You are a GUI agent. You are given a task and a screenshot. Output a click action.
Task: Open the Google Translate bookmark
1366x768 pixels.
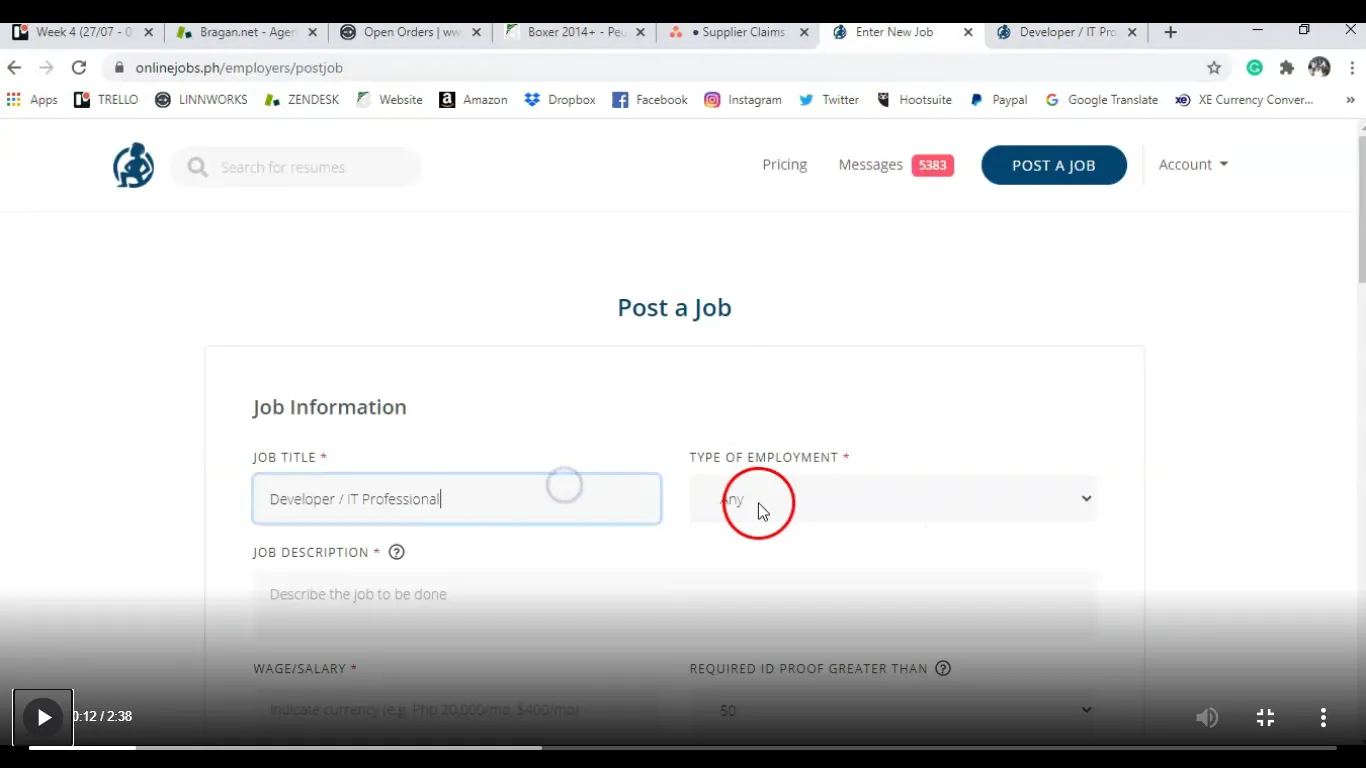click(1101, 100)
